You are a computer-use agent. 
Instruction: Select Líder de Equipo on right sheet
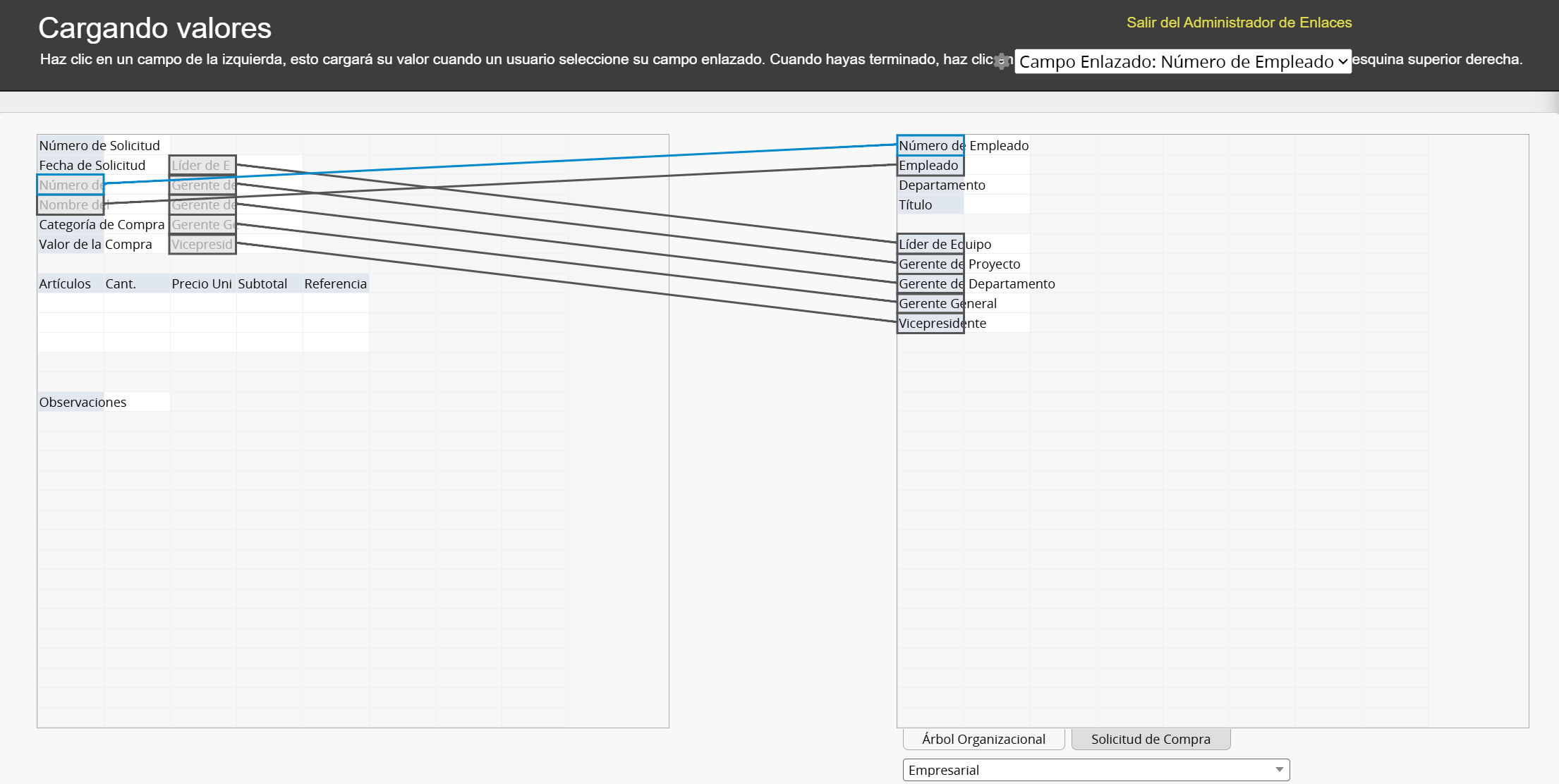pyautogui.click(x=930, y=245)
